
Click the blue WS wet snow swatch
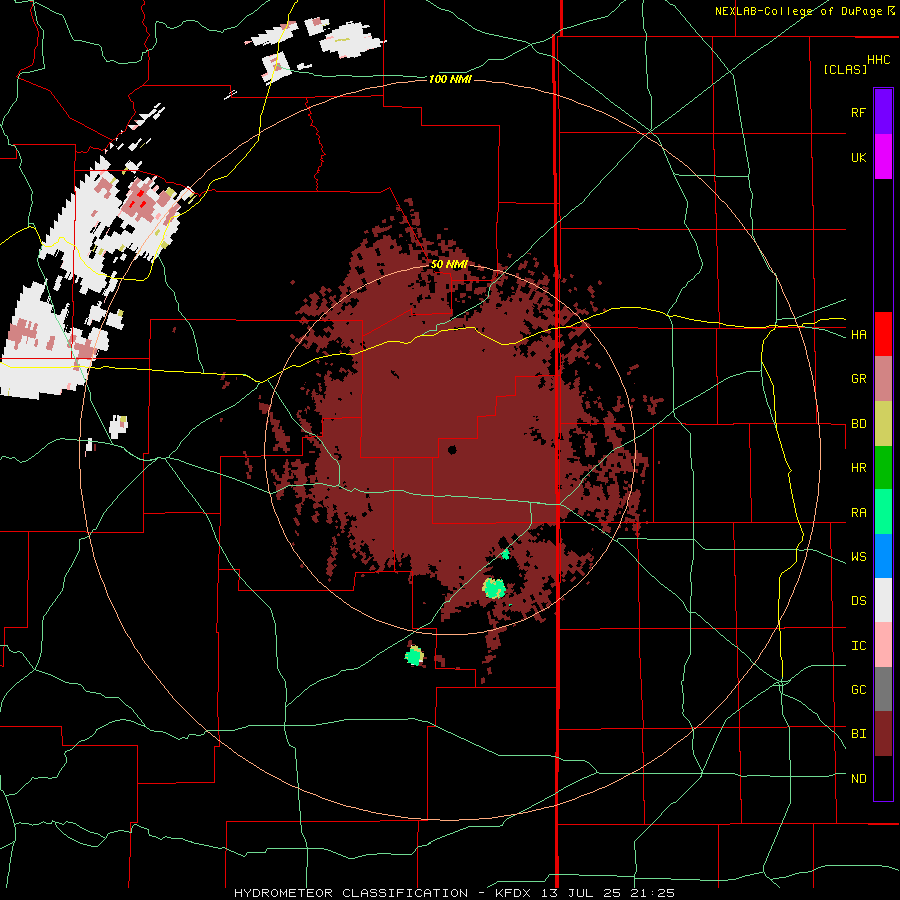click(883, 556)
